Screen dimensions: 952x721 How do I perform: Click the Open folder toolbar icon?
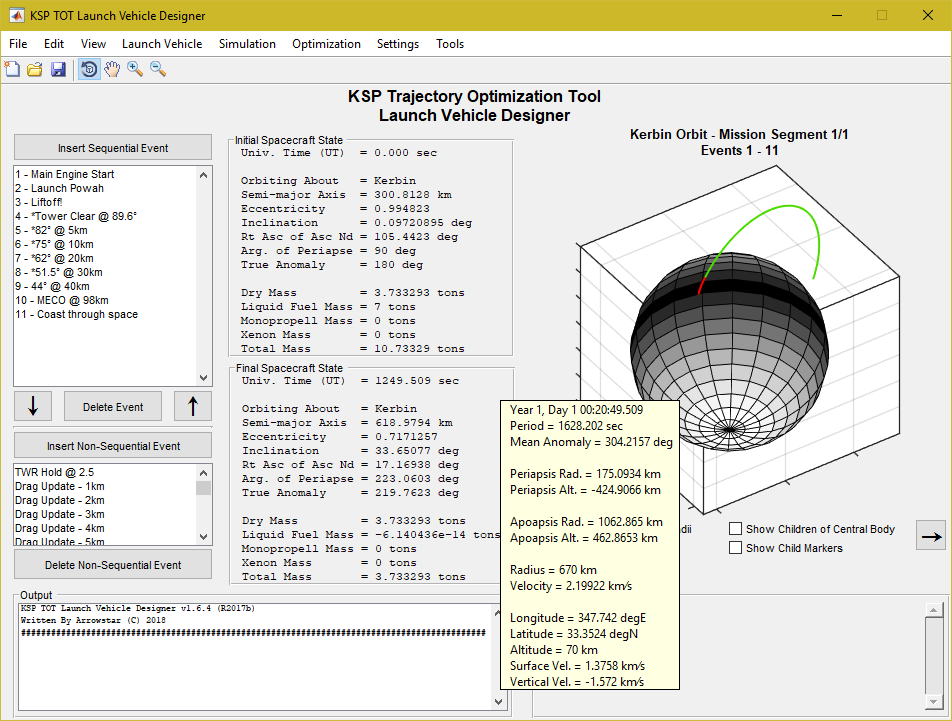tap(35, 69)
